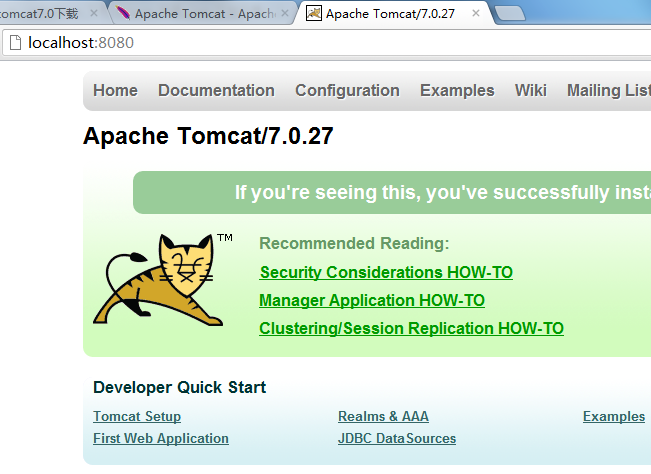Close the tomcat7.0下载 tab
651x474 pixels.
click(x=93, y=14)
